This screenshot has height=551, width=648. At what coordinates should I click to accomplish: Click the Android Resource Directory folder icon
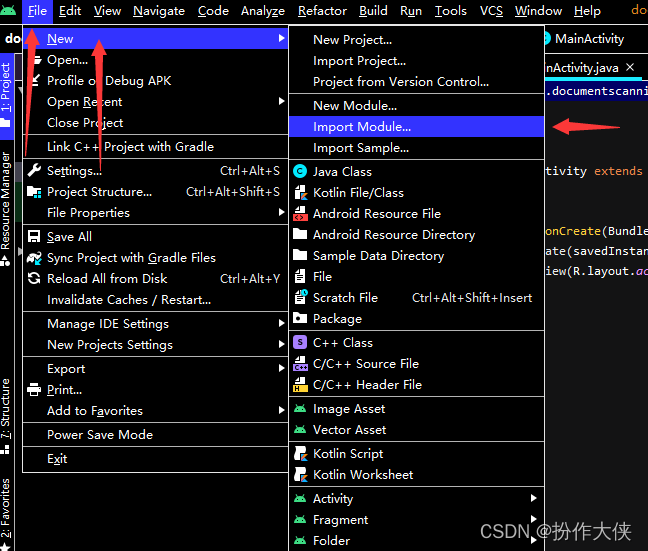[300, 234]
